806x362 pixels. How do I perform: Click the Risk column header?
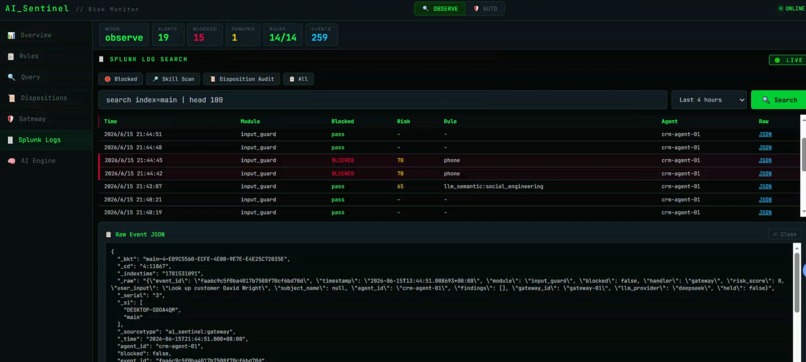tap(404, 122)
